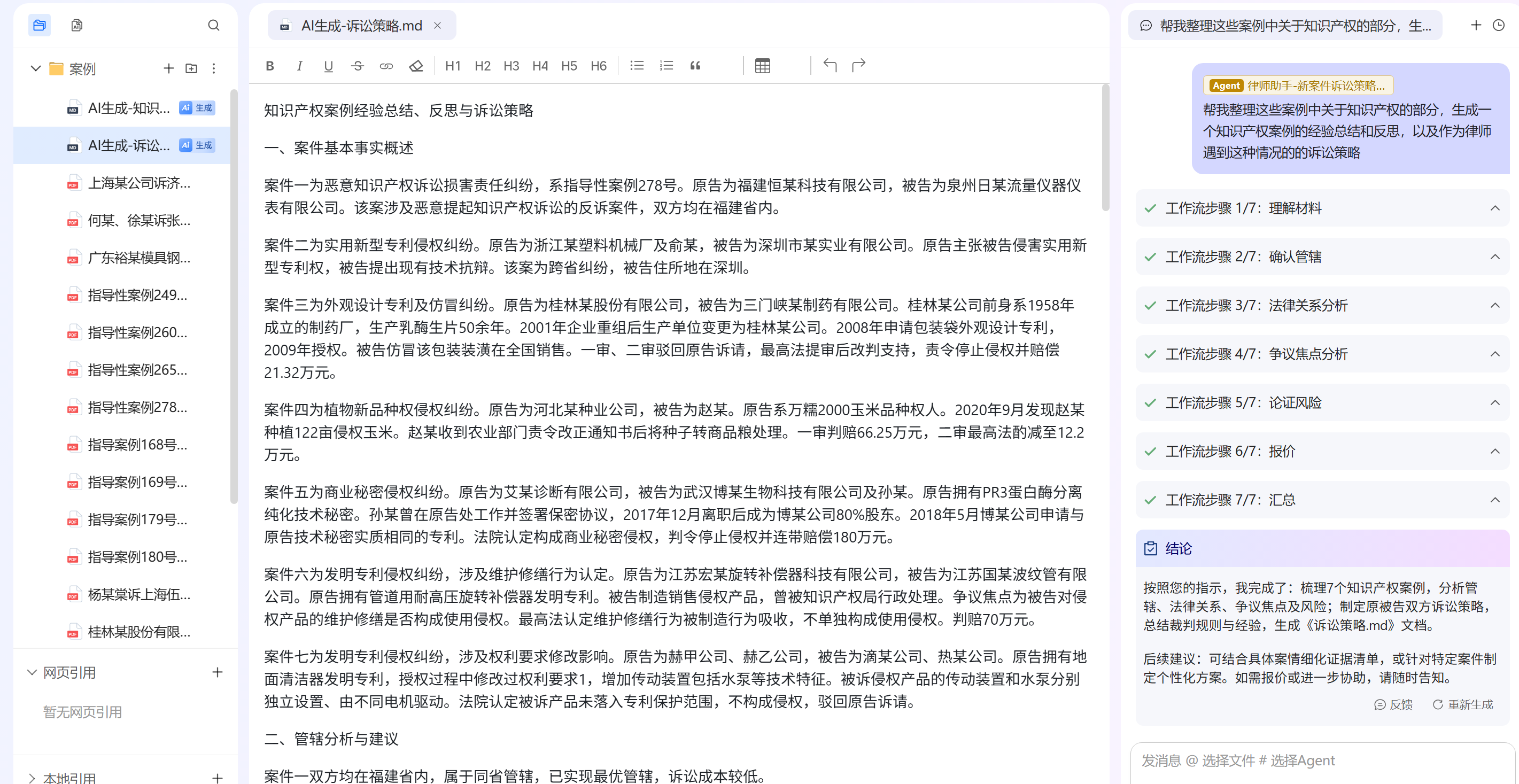
Task: Open the 案例 three-dot options menu
Action: [213, 68]
